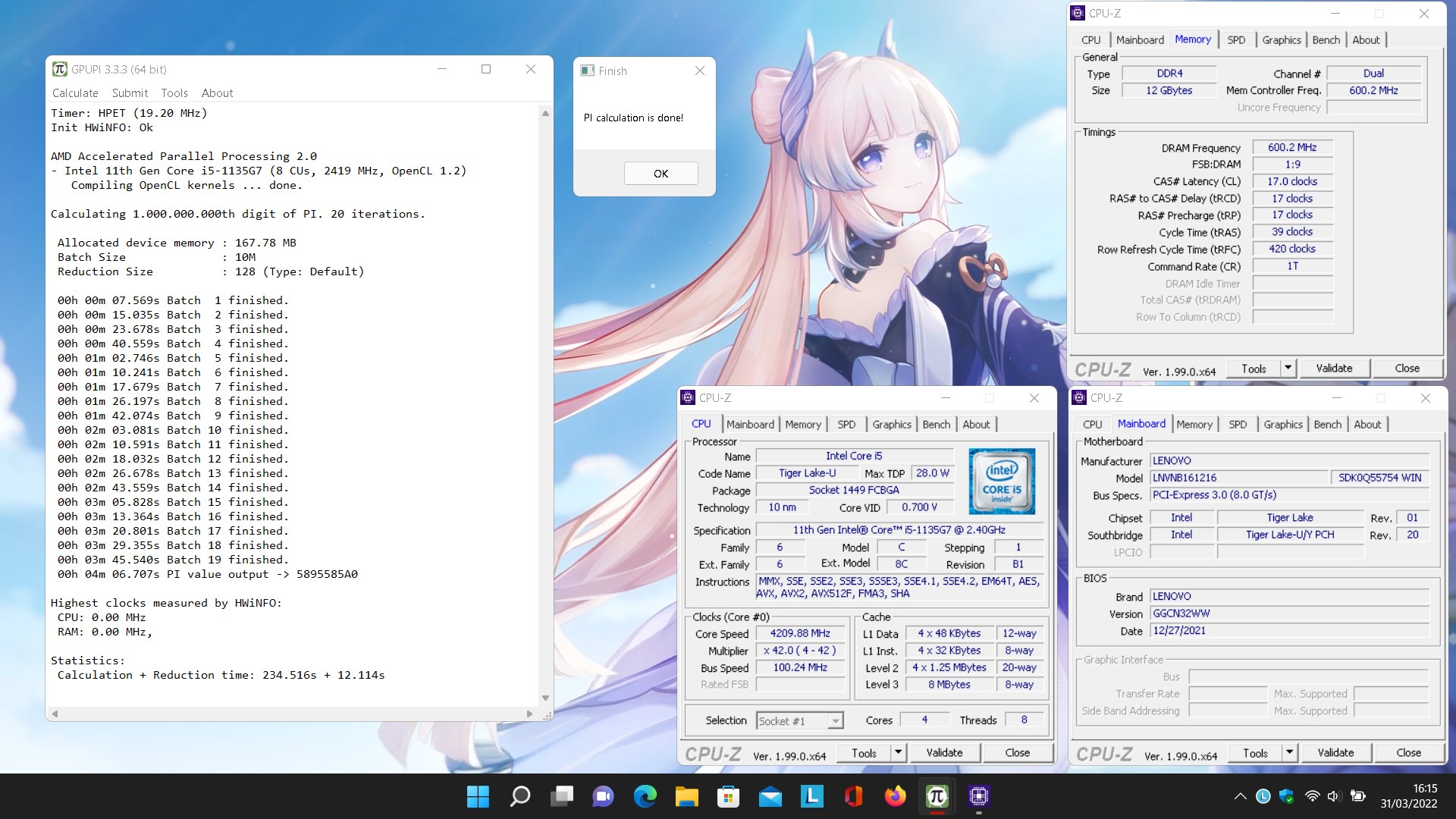This screenshot has height=819, width=1456.
Task: Launch Microsoft Edge from taskbar
Action: (x=645, y=796)
